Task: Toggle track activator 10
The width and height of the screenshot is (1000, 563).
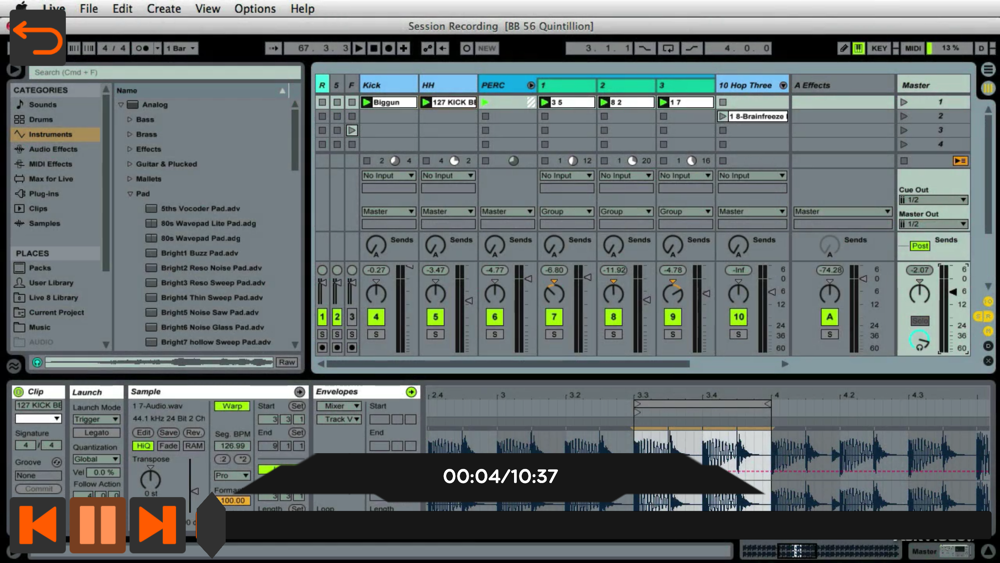Action: pyautogui.click(x=738, y=317)
